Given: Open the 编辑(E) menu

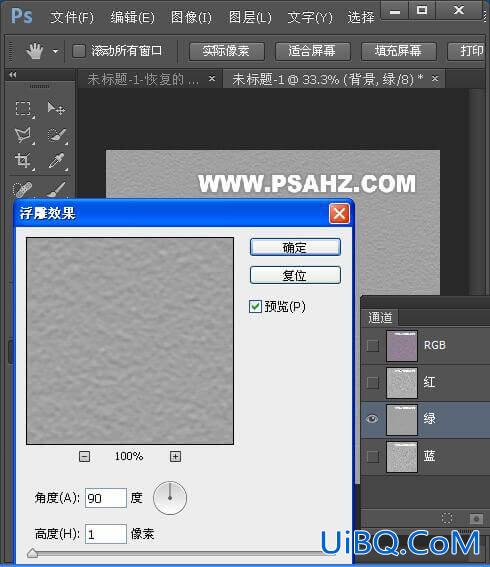Looking at the screenshot, I should pyautogui.click(x=132, y=17).
